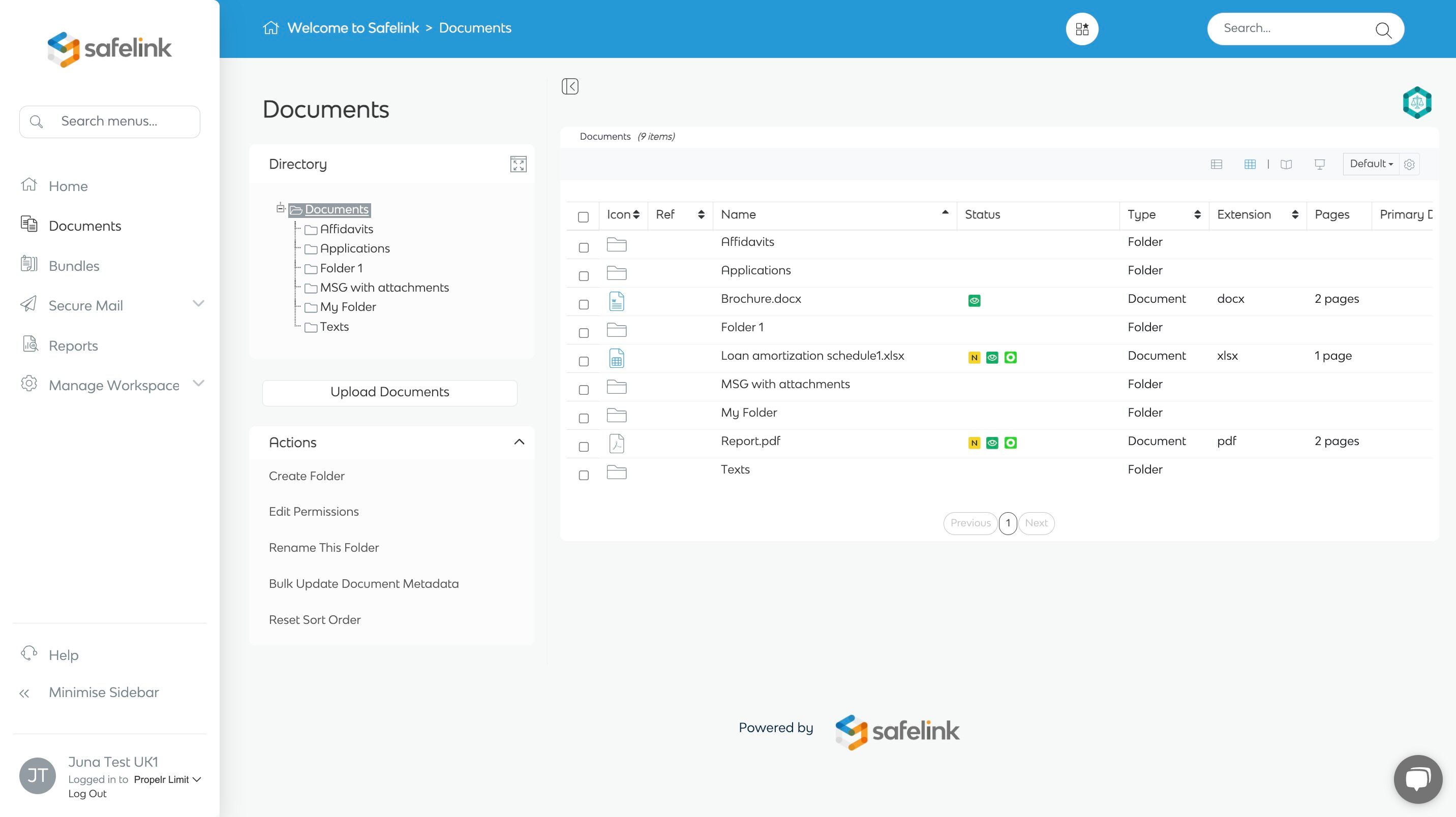Expand the Directory tree to fullscreen
The image size is (1456, 817).
[518, 165]
